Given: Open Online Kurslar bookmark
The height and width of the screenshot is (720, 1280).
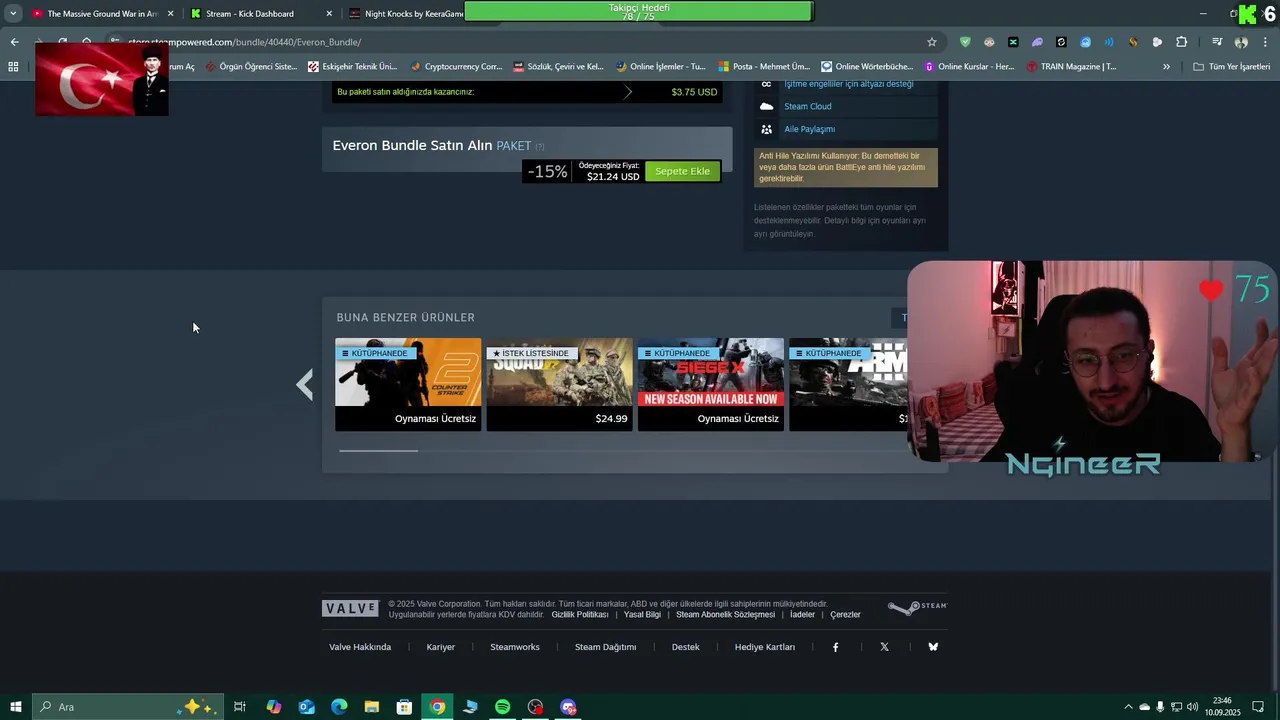Looking at the screenshot, I should 969,67.
